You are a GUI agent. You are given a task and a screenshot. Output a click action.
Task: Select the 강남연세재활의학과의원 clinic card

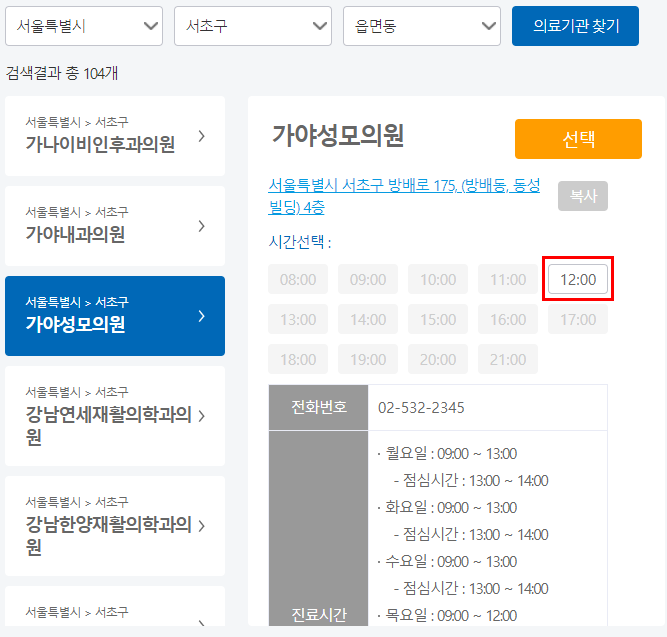[115, 416]
